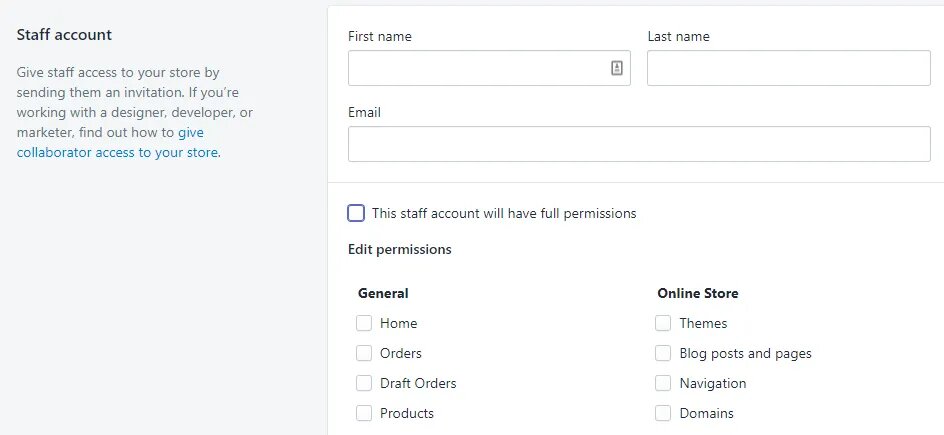Click the Last name field label
Image resolution: width=944 pixels, height=435 pixels.
coord(678,36)
